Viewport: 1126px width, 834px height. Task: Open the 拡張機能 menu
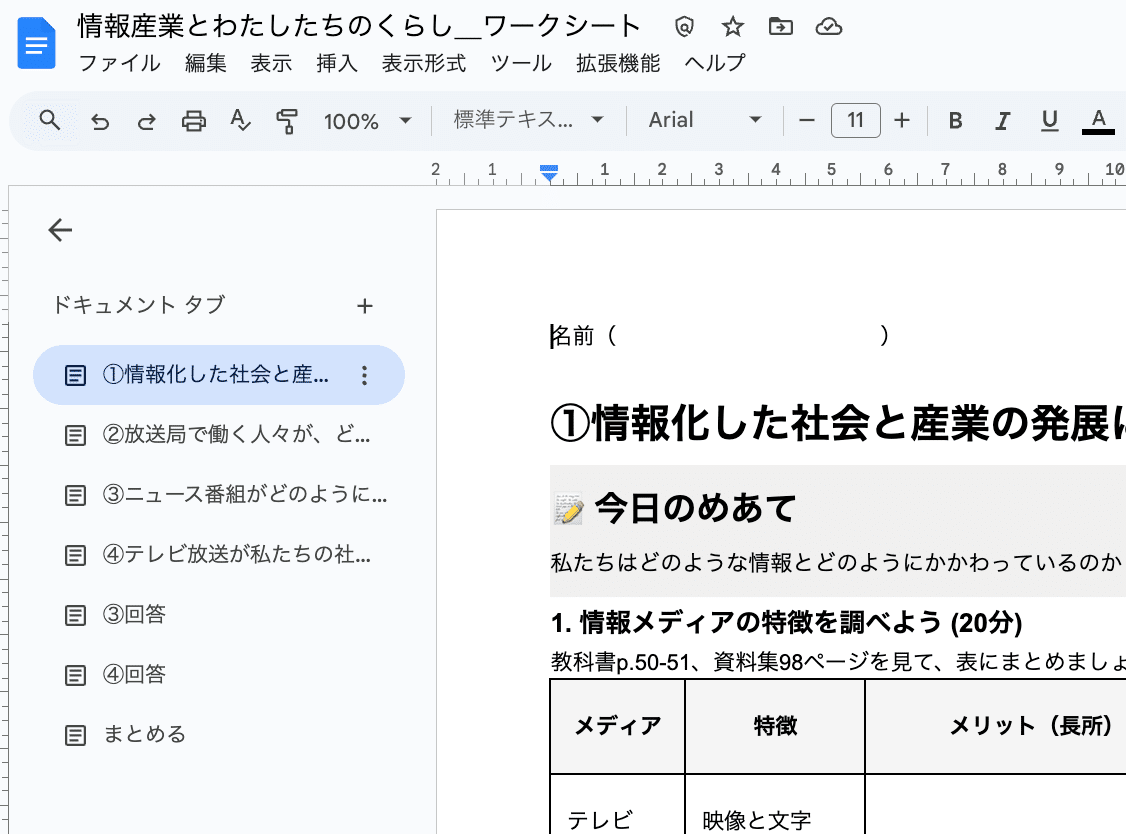(618, 63)
